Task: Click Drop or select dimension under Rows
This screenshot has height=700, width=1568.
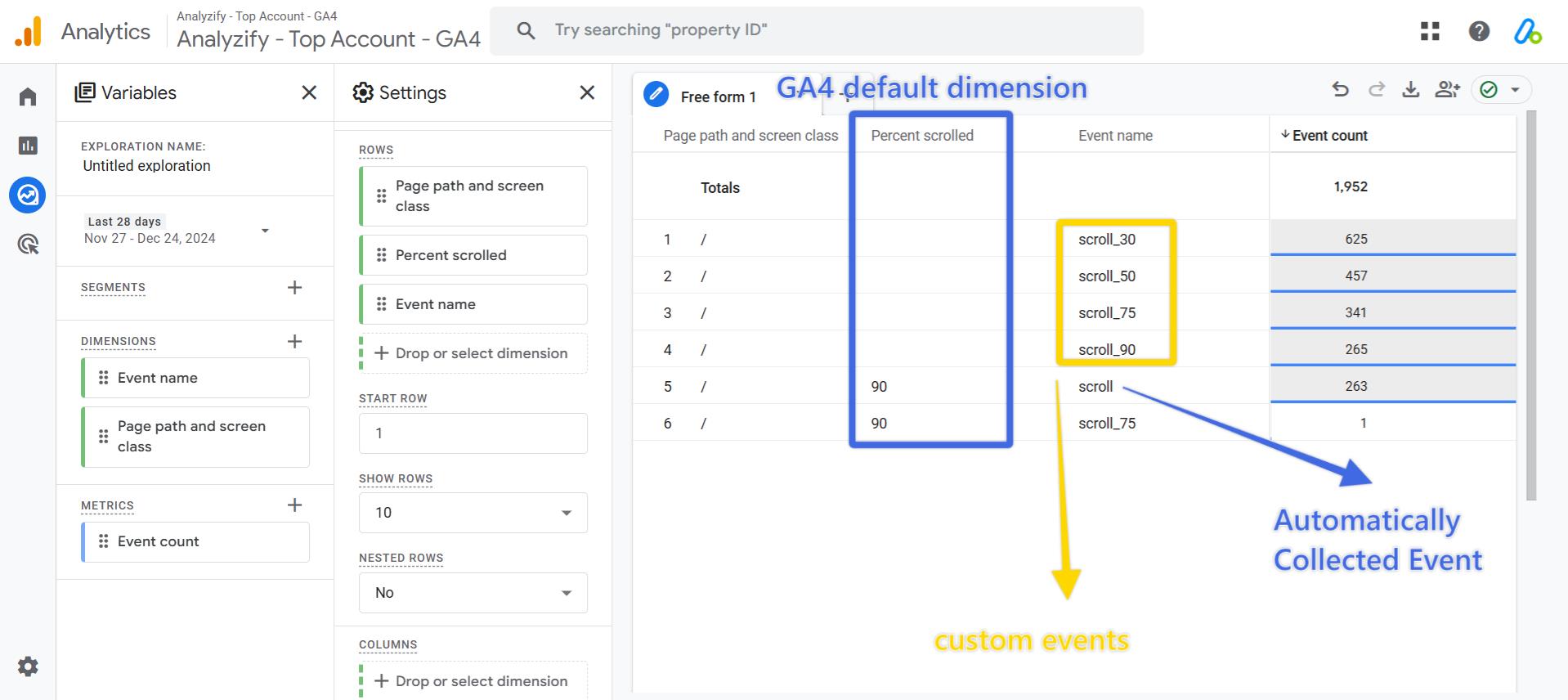Action: click(x=473, y=353)
